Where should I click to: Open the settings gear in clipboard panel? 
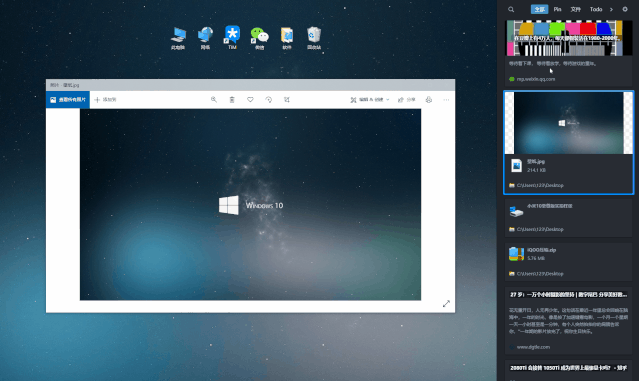[x=625, y=9]
